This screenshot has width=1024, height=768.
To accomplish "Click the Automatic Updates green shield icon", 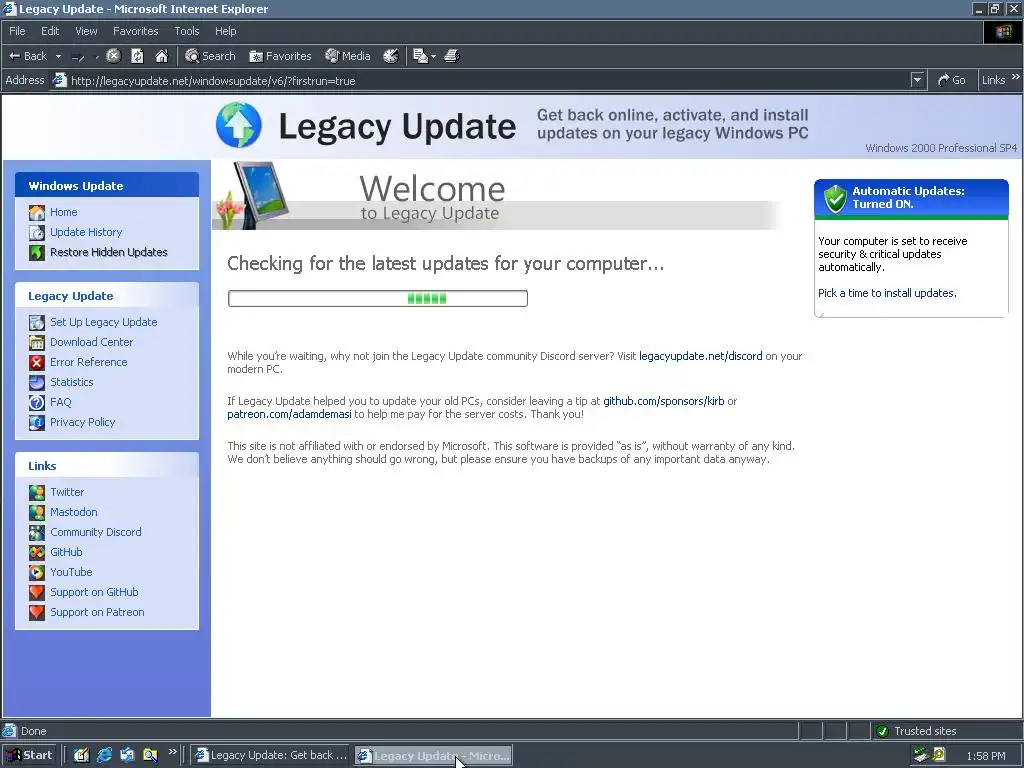I will (835, 198).
